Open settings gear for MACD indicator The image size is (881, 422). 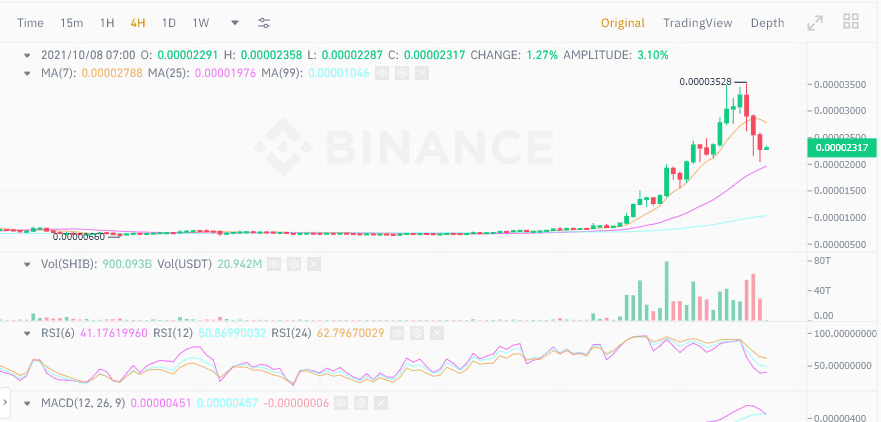(x=361, y=403)
